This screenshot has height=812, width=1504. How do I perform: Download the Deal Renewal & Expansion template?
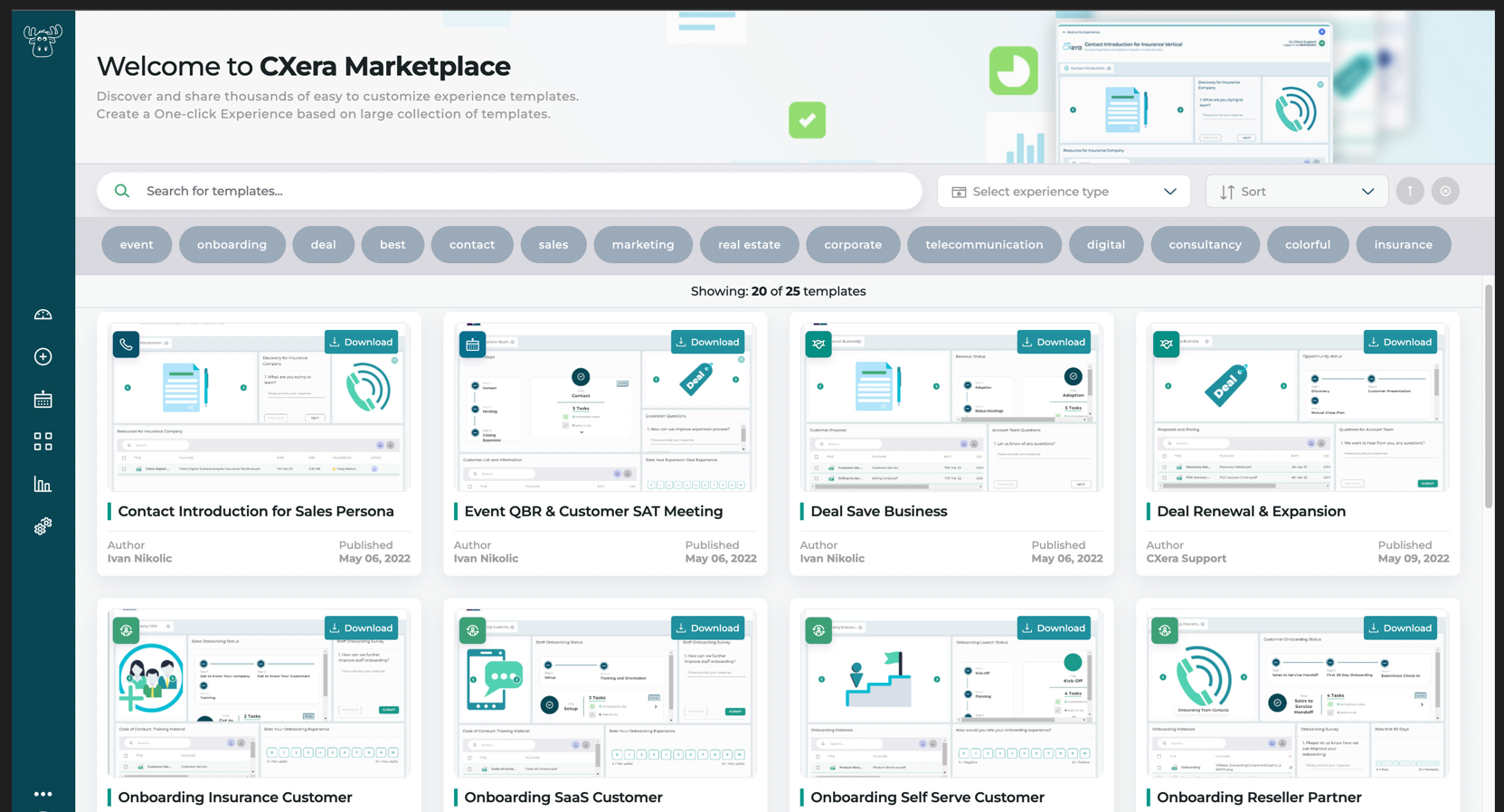coord(1400,342)
